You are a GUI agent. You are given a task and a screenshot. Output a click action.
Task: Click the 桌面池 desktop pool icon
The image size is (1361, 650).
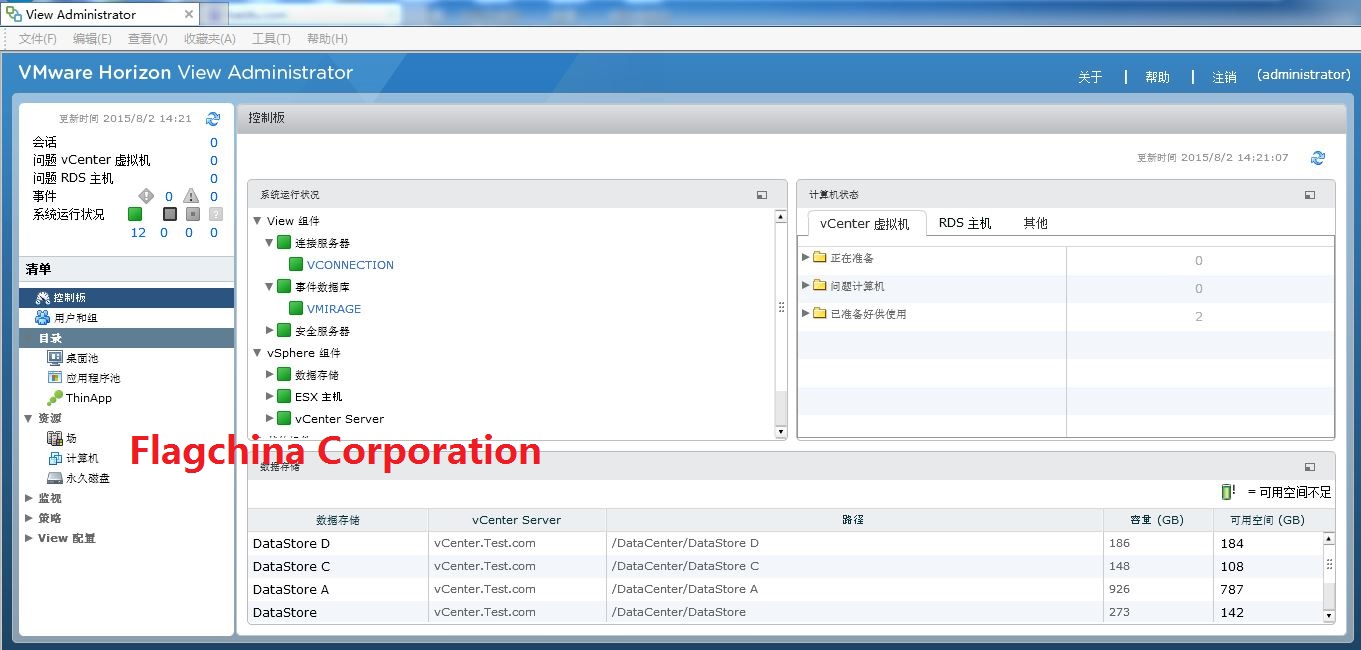[55, 358]
